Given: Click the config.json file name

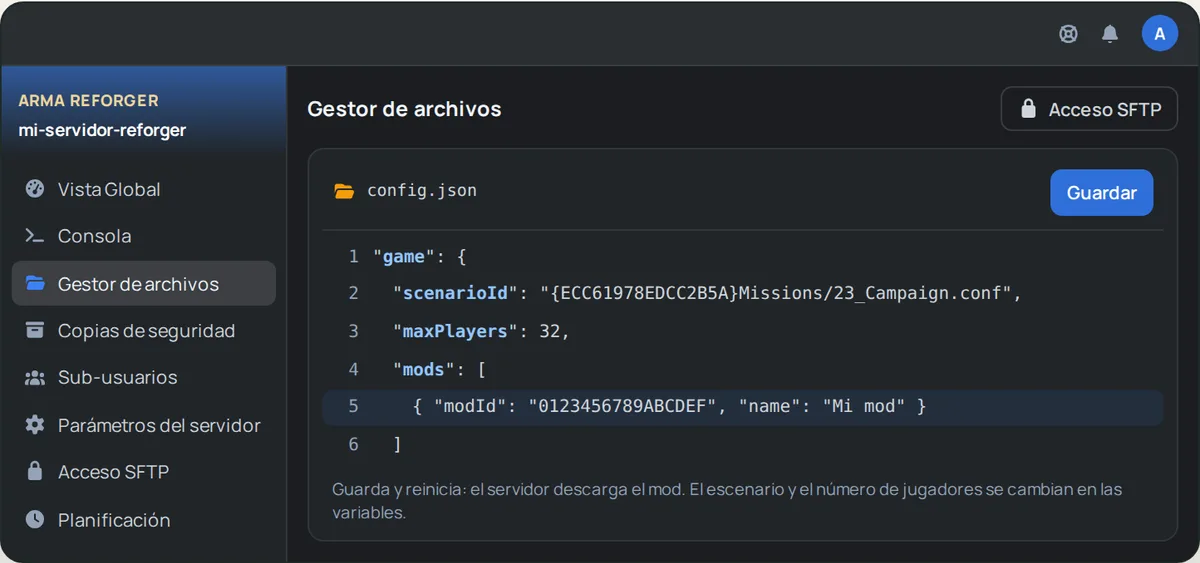Looking at the screenshot, I should pyautogui.click(x=422, y=190).
